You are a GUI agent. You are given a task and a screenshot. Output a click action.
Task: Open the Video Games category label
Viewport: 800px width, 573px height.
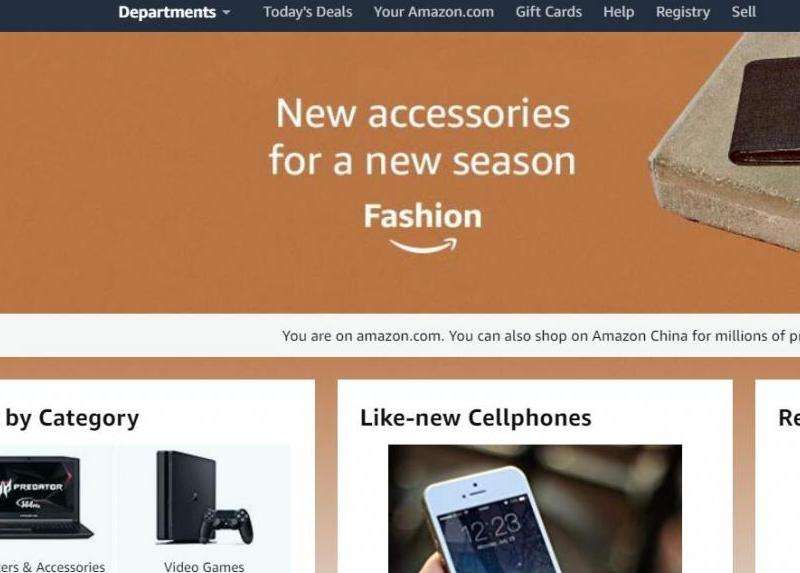tap(204, 566)
